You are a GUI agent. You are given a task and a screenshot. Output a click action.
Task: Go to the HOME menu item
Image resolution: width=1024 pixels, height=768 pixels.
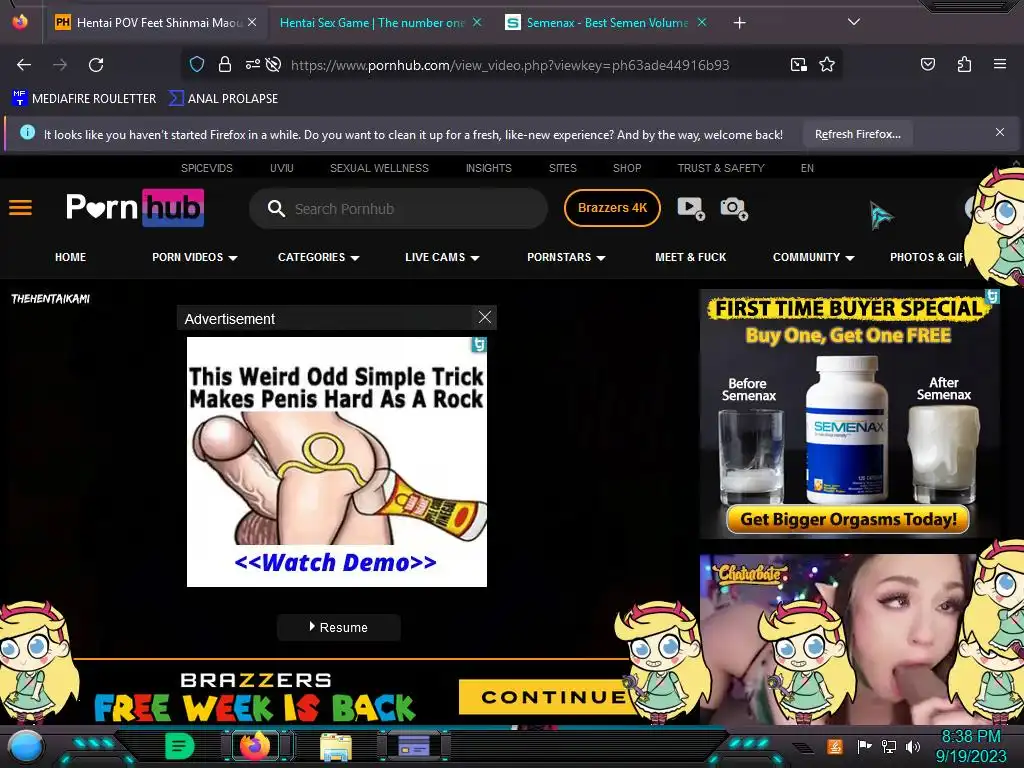pos(71,257)
